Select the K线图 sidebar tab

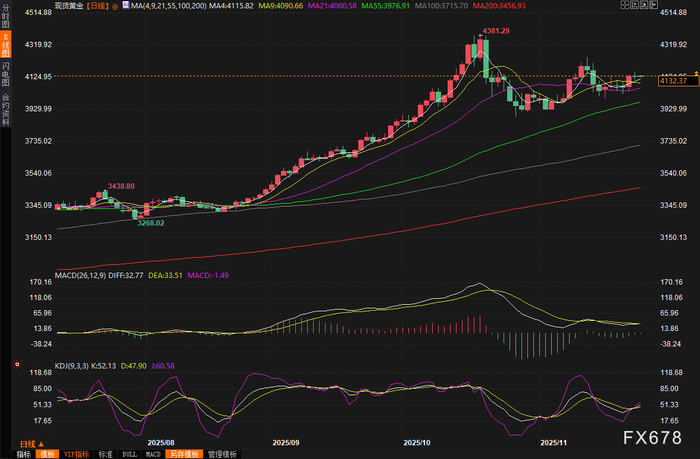click(5, 45)
